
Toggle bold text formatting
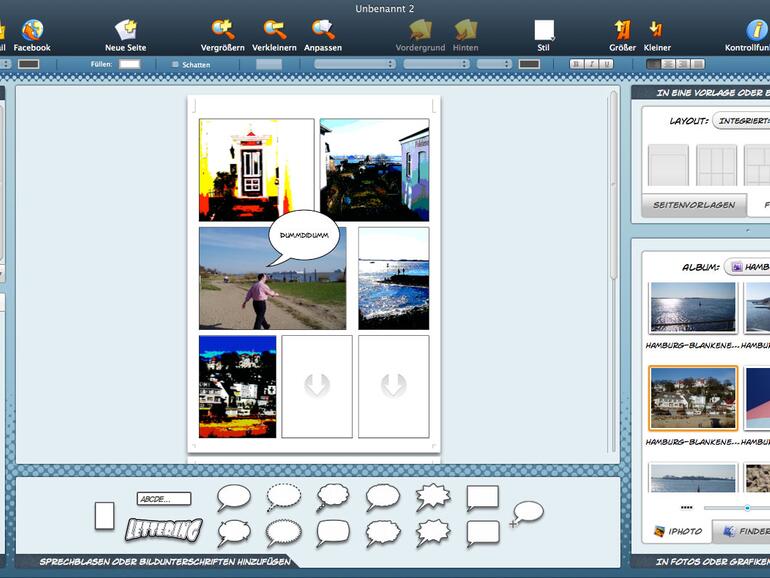[x=576, y=64]
